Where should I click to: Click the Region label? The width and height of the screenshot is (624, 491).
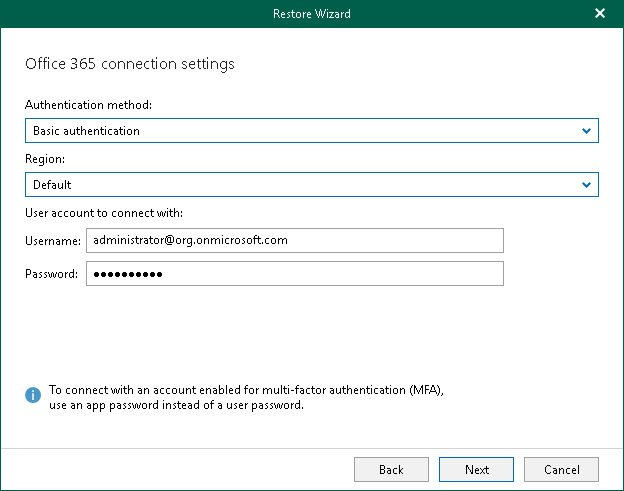(44, 159)
